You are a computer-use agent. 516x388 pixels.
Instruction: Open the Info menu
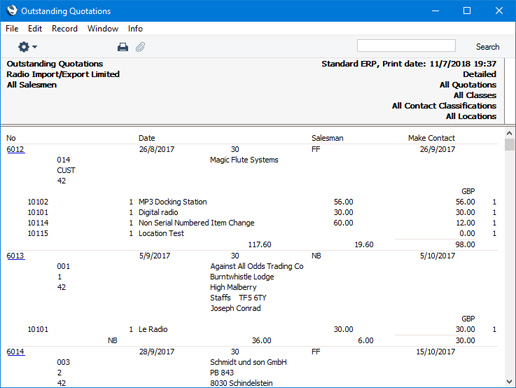[x=135, y=29]
